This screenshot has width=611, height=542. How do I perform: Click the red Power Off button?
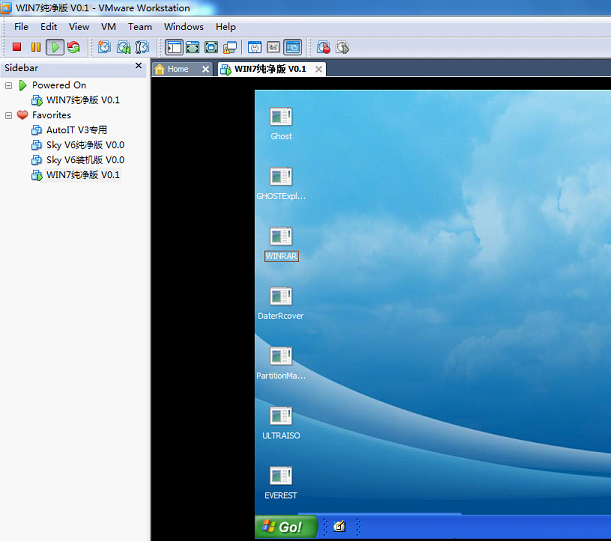pos(17,47)
